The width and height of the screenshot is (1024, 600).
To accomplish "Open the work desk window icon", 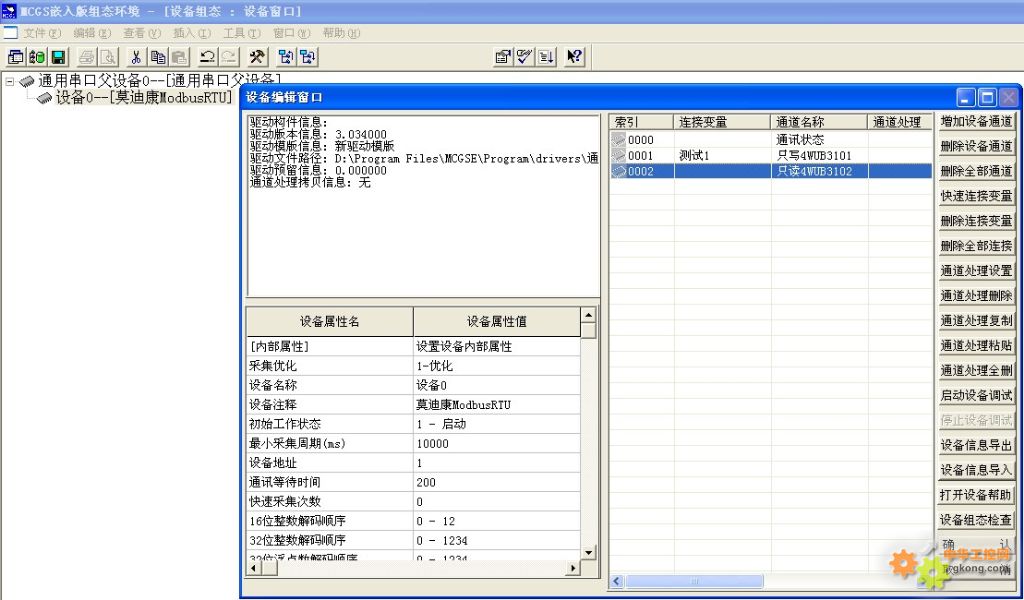I will [16, 57].
